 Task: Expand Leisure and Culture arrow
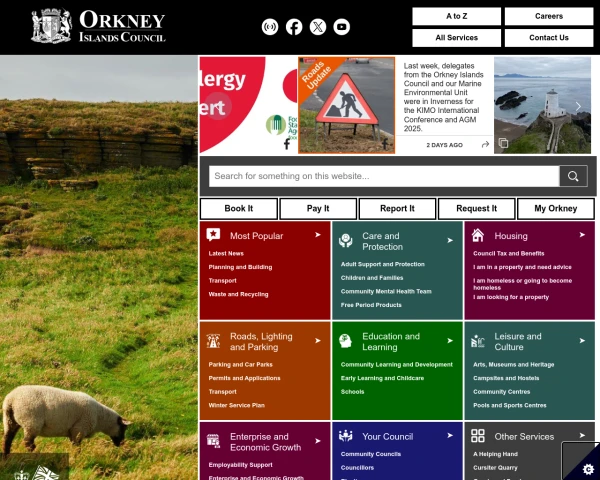582,341
